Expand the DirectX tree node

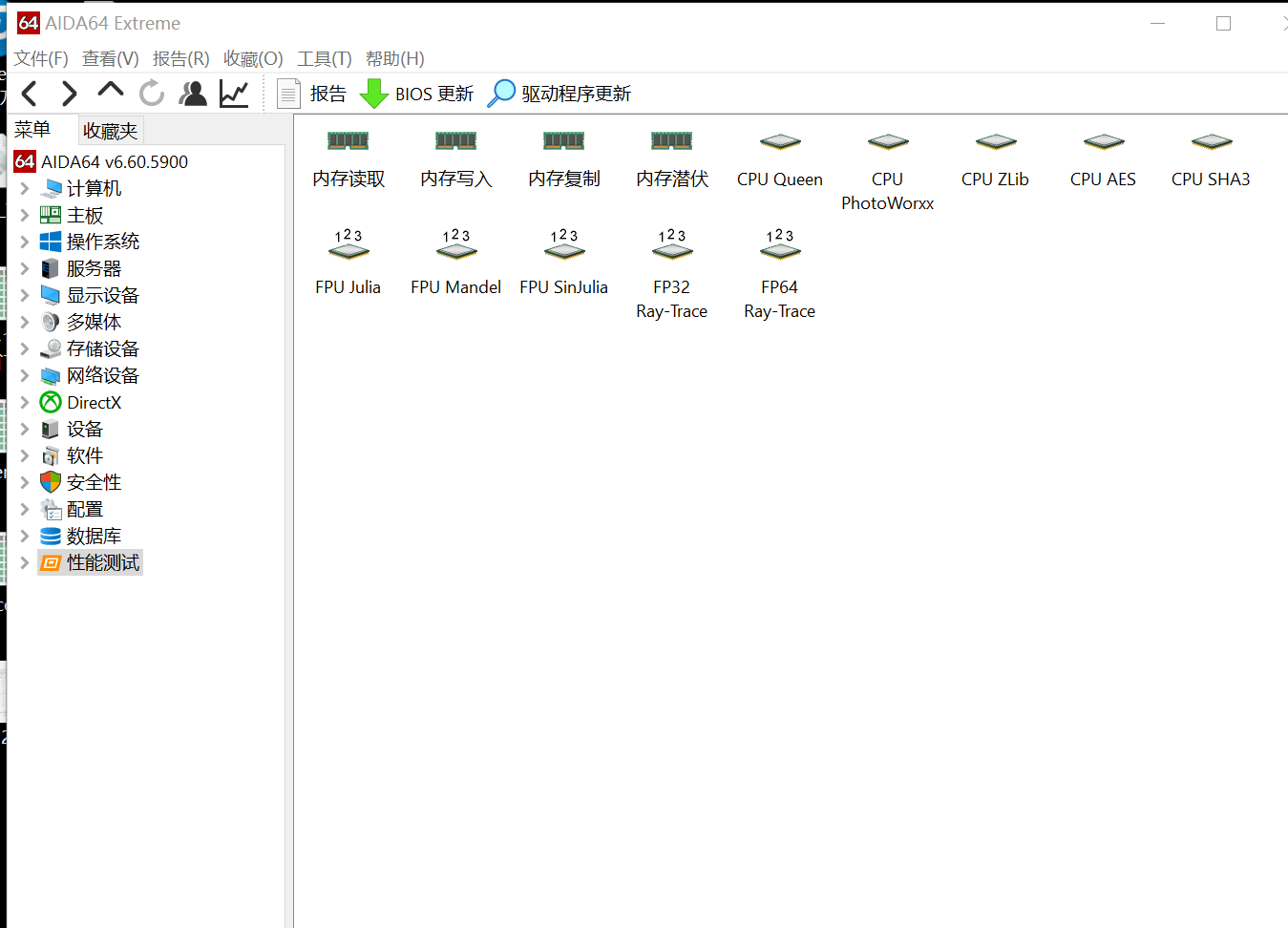pos(25,402)
